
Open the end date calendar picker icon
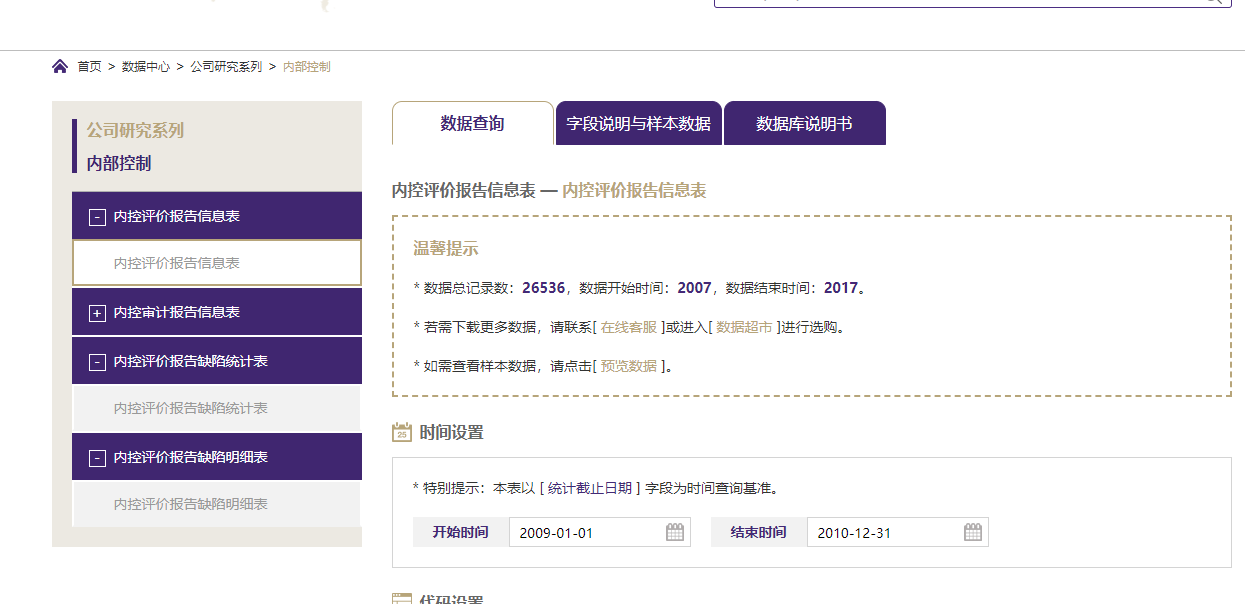click(973, 532)
